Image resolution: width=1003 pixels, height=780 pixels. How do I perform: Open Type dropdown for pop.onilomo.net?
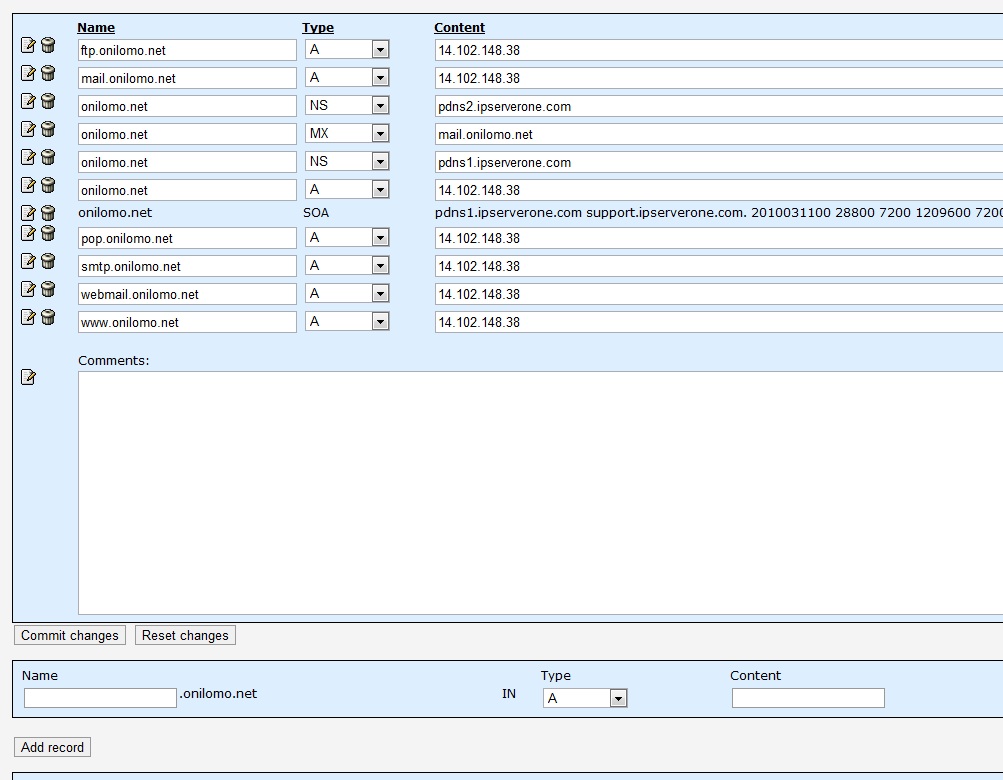pos(347,237)
